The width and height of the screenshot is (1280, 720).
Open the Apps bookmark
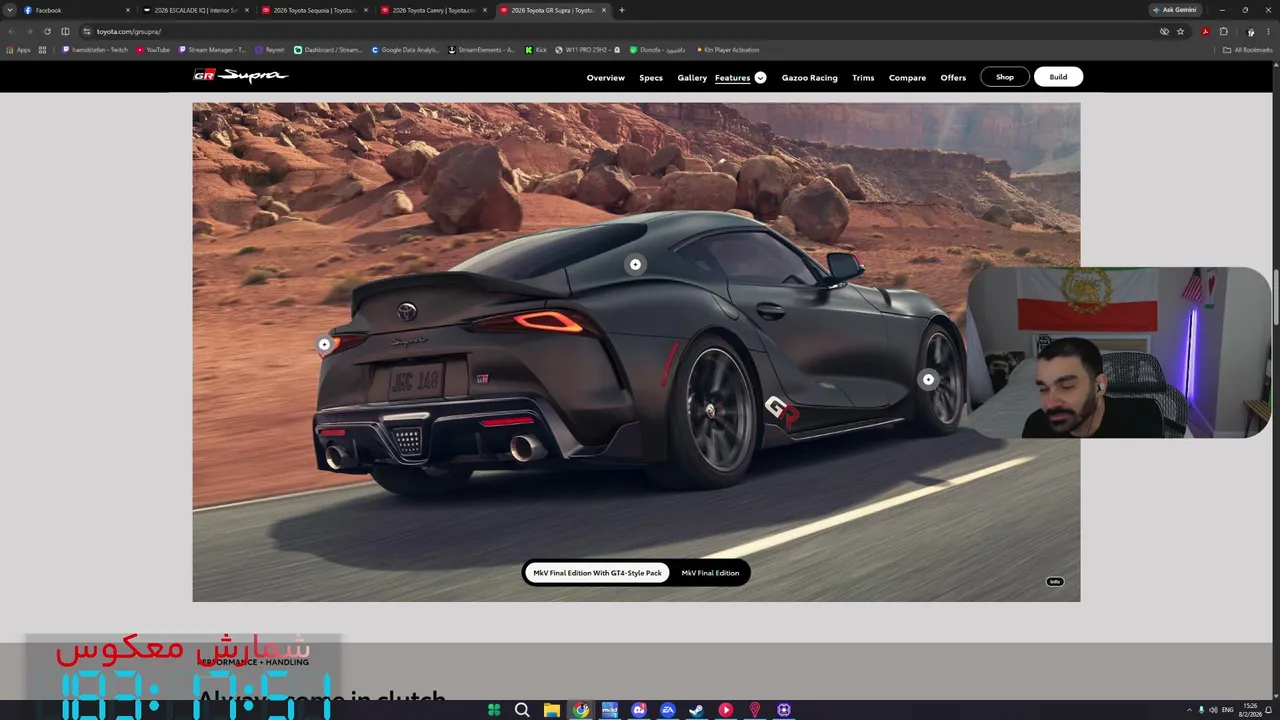tap(19, 50)
